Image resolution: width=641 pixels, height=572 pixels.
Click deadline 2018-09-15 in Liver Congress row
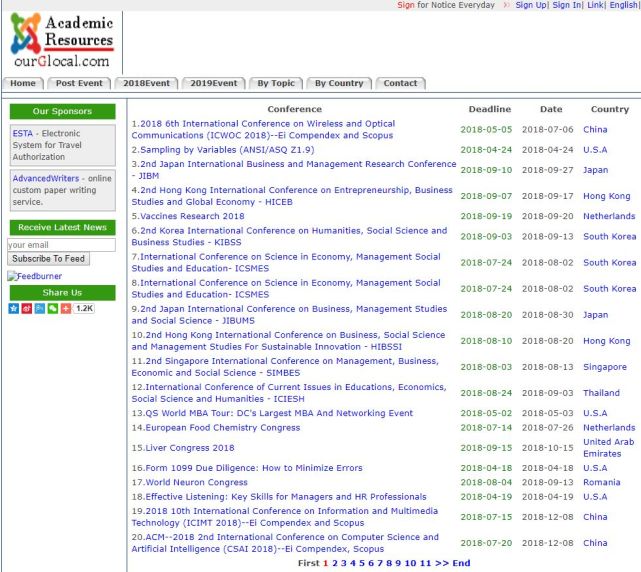coord(486,448)
